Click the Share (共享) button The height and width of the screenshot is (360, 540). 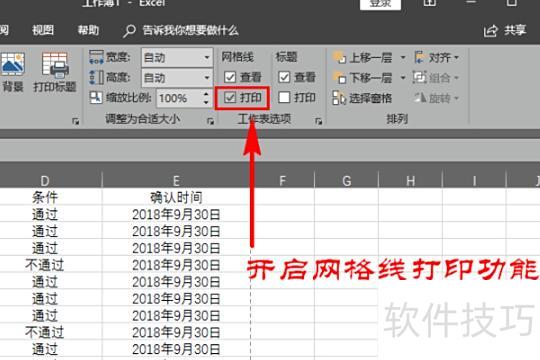[x=505, y=30]
